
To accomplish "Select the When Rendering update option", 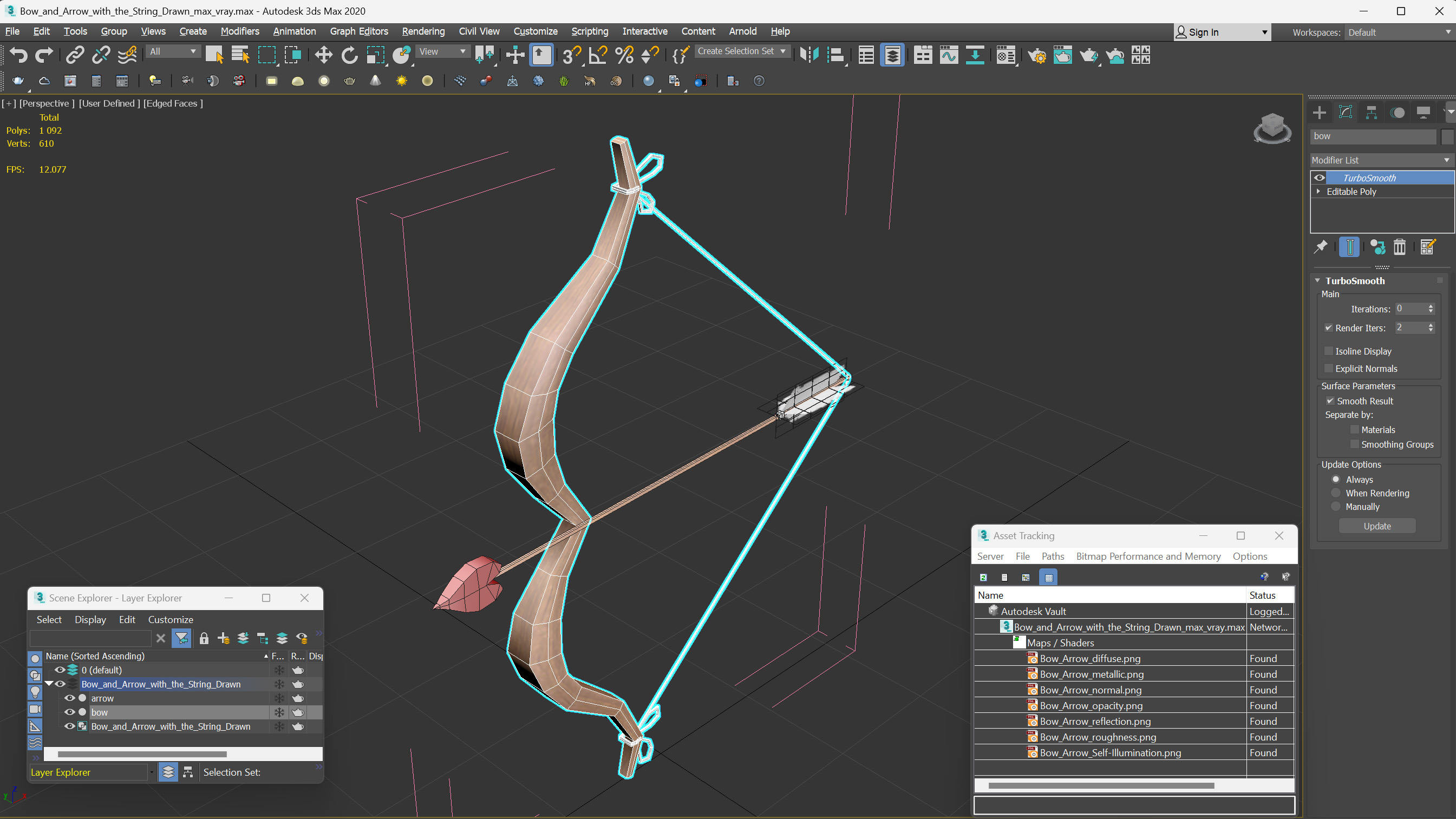I will tap(1336, 493).
